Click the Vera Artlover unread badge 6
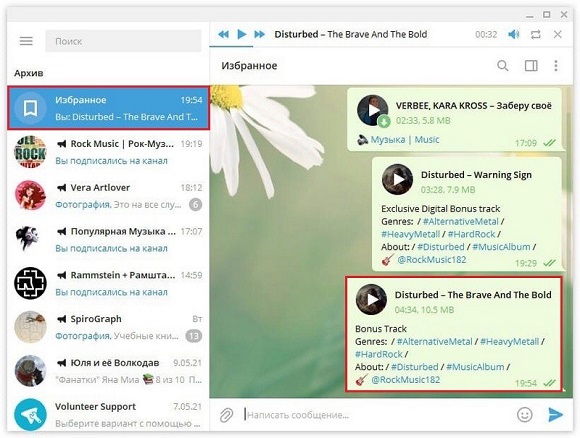Viewport: 580px width, 438px height. pos(195,205)
